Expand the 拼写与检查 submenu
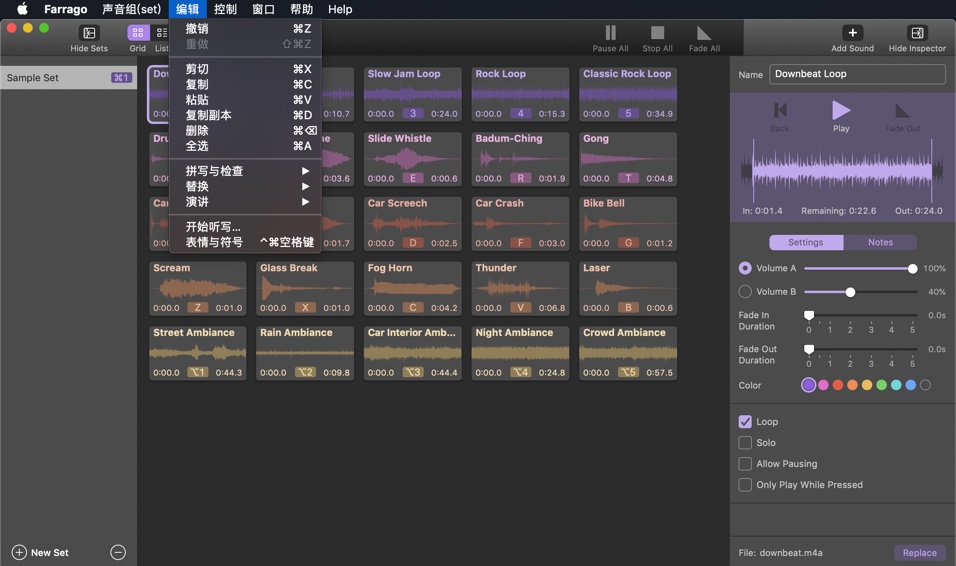 click(245, 171)
